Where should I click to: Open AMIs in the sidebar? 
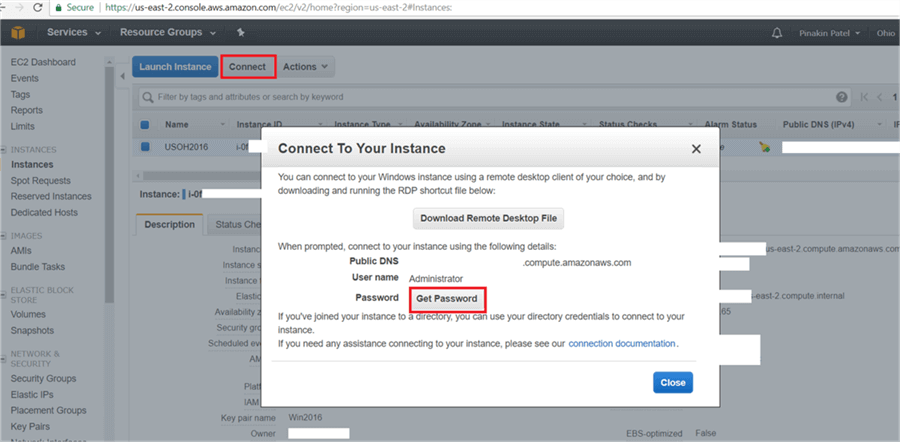tap(21, 251)
